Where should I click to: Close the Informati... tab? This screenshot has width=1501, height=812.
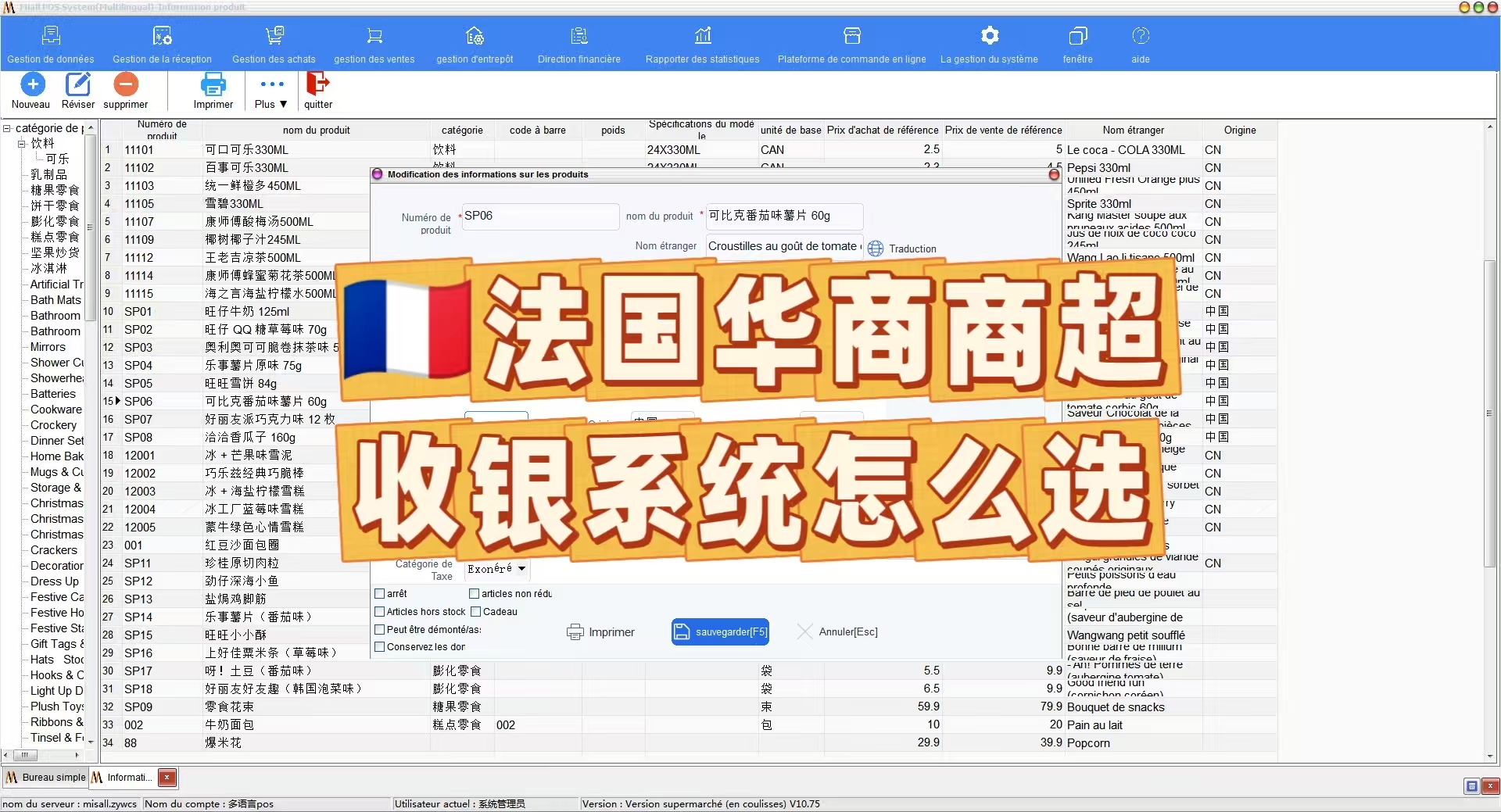[167, 777]
